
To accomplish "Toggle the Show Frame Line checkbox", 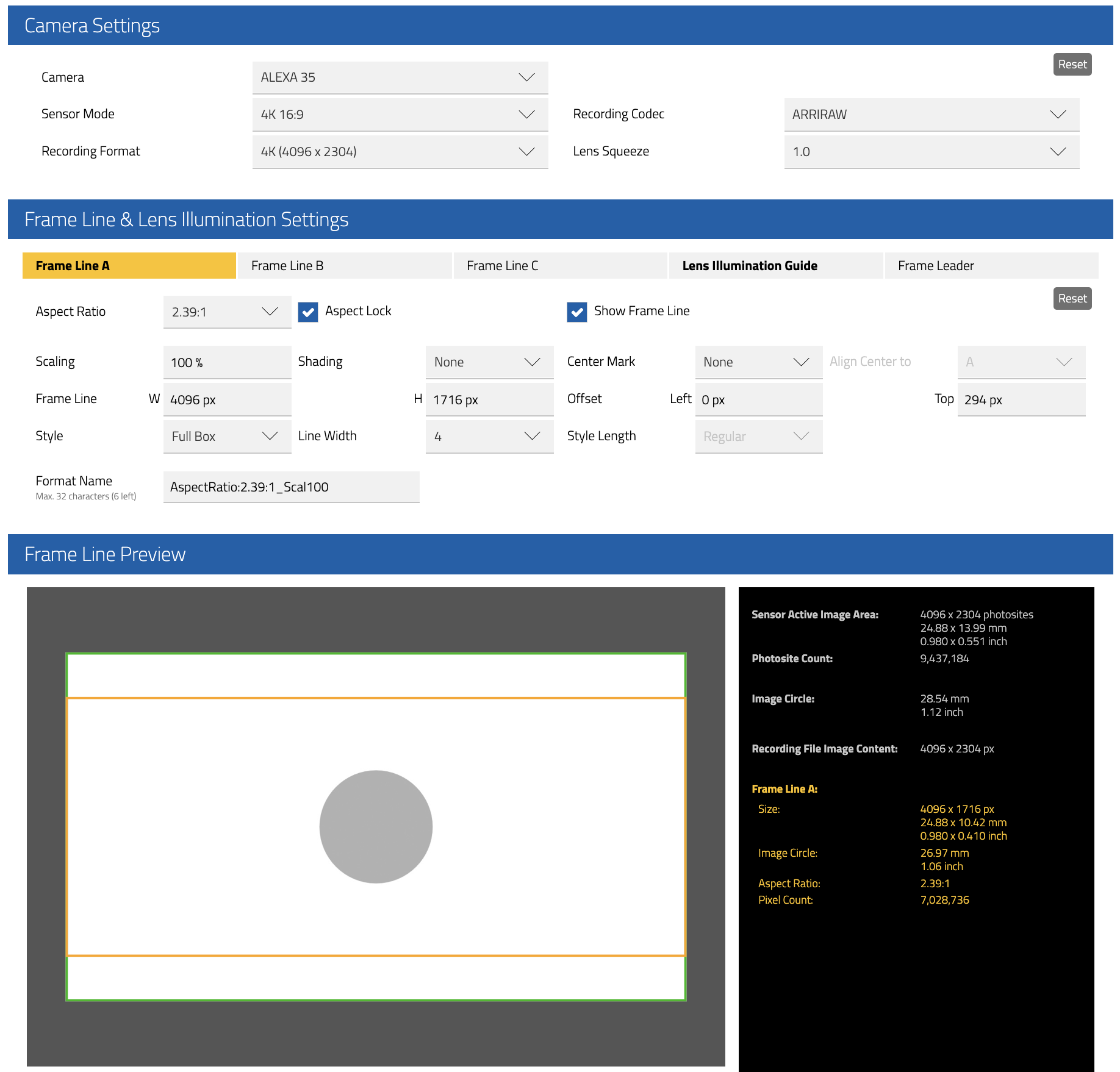I will click(x=577, y=312).
